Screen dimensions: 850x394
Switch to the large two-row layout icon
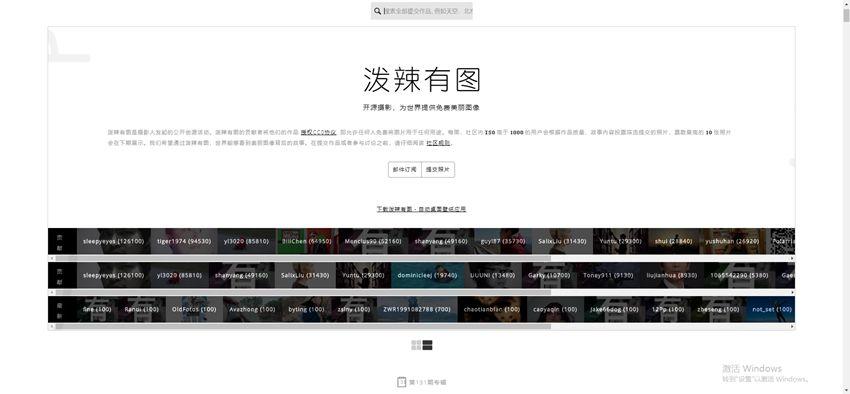428,345
